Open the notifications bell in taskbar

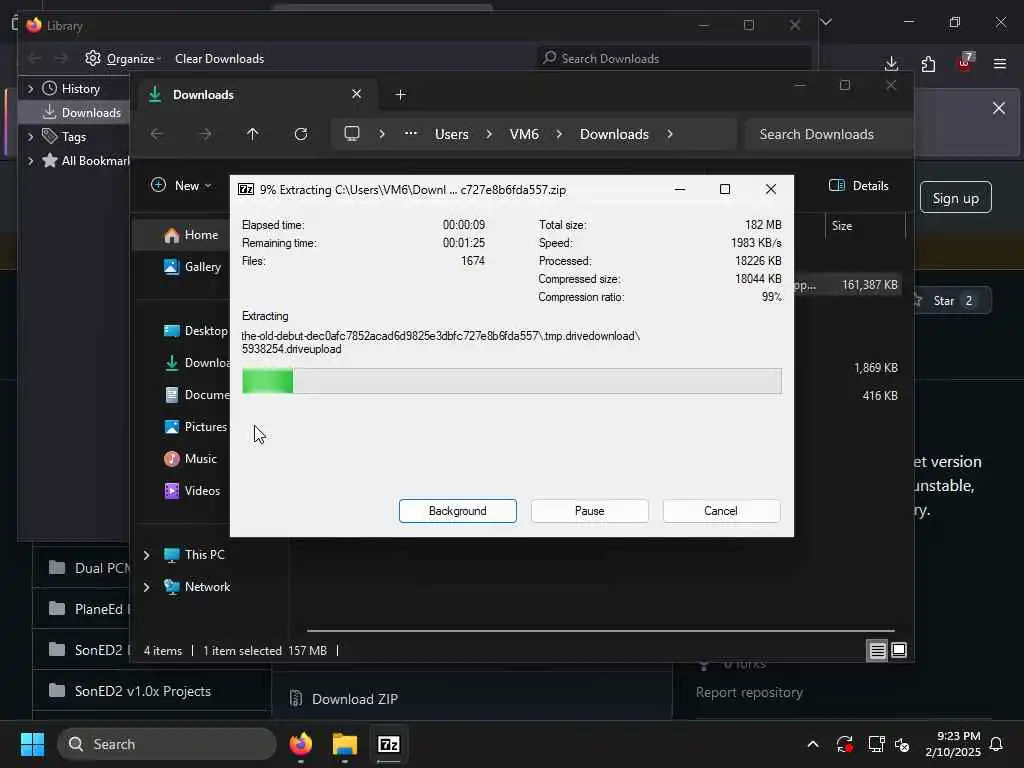point(997,744)
